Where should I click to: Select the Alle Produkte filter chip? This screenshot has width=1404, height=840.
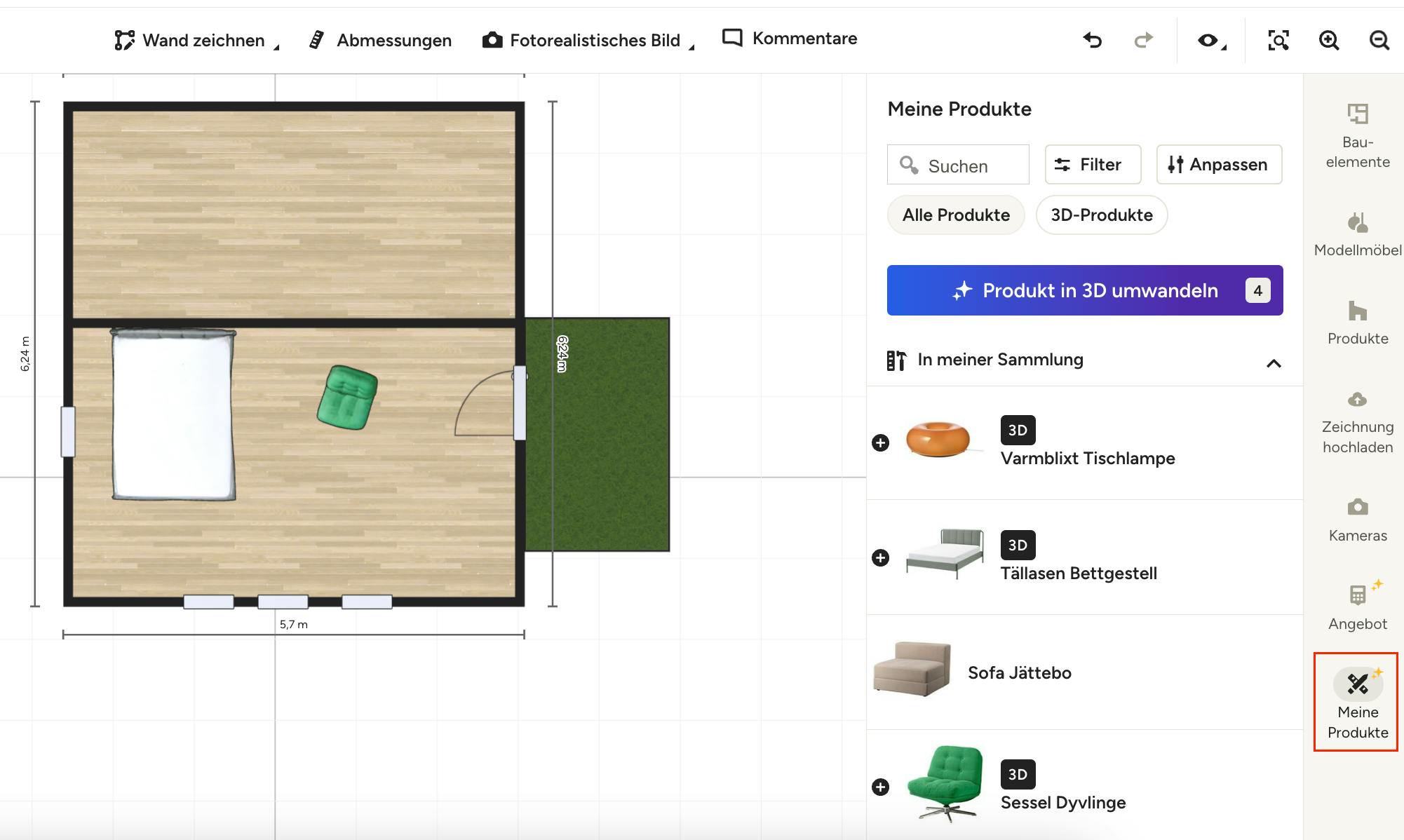tap(956, 215)
